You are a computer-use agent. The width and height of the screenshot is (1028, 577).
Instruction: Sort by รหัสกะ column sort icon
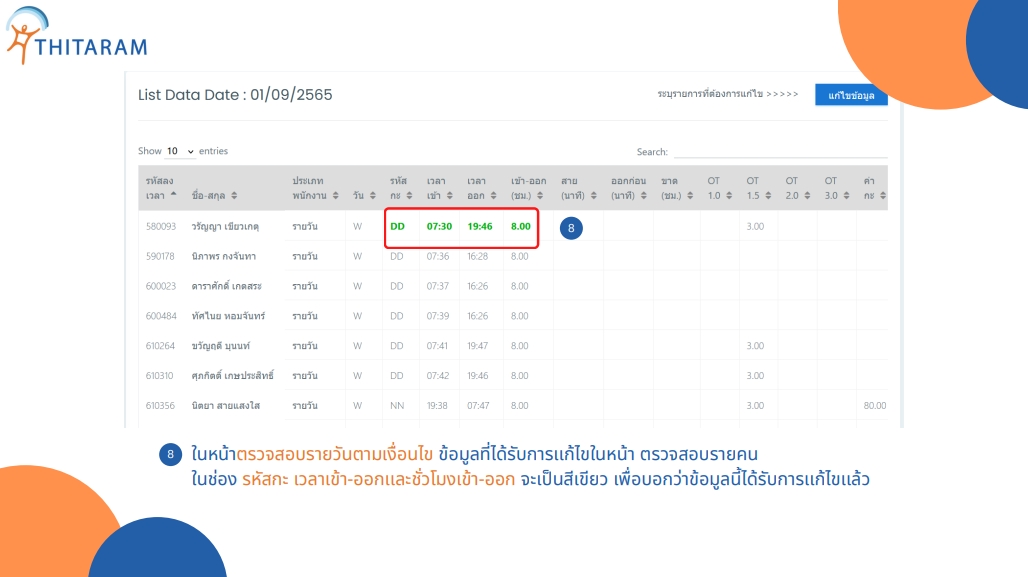coord(412,195)
